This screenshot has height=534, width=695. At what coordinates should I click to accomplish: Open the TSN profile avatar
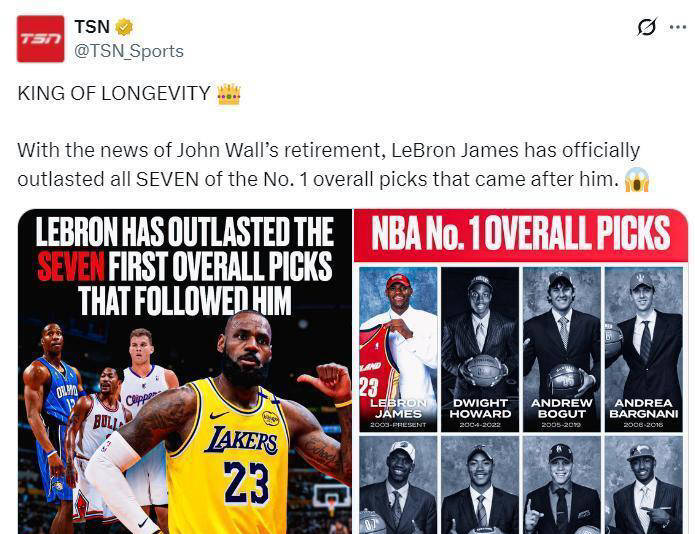coord(40,39)
